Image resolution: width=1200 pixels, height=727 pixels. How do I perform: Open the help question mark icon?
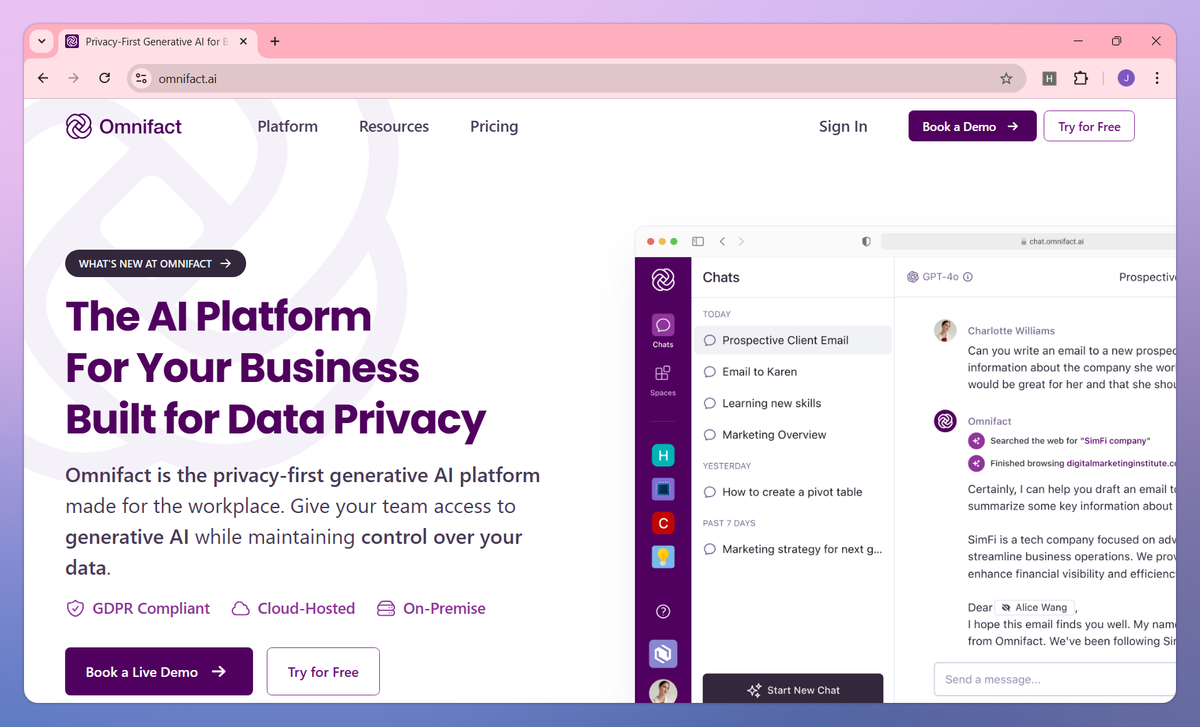tap(663, 611)
